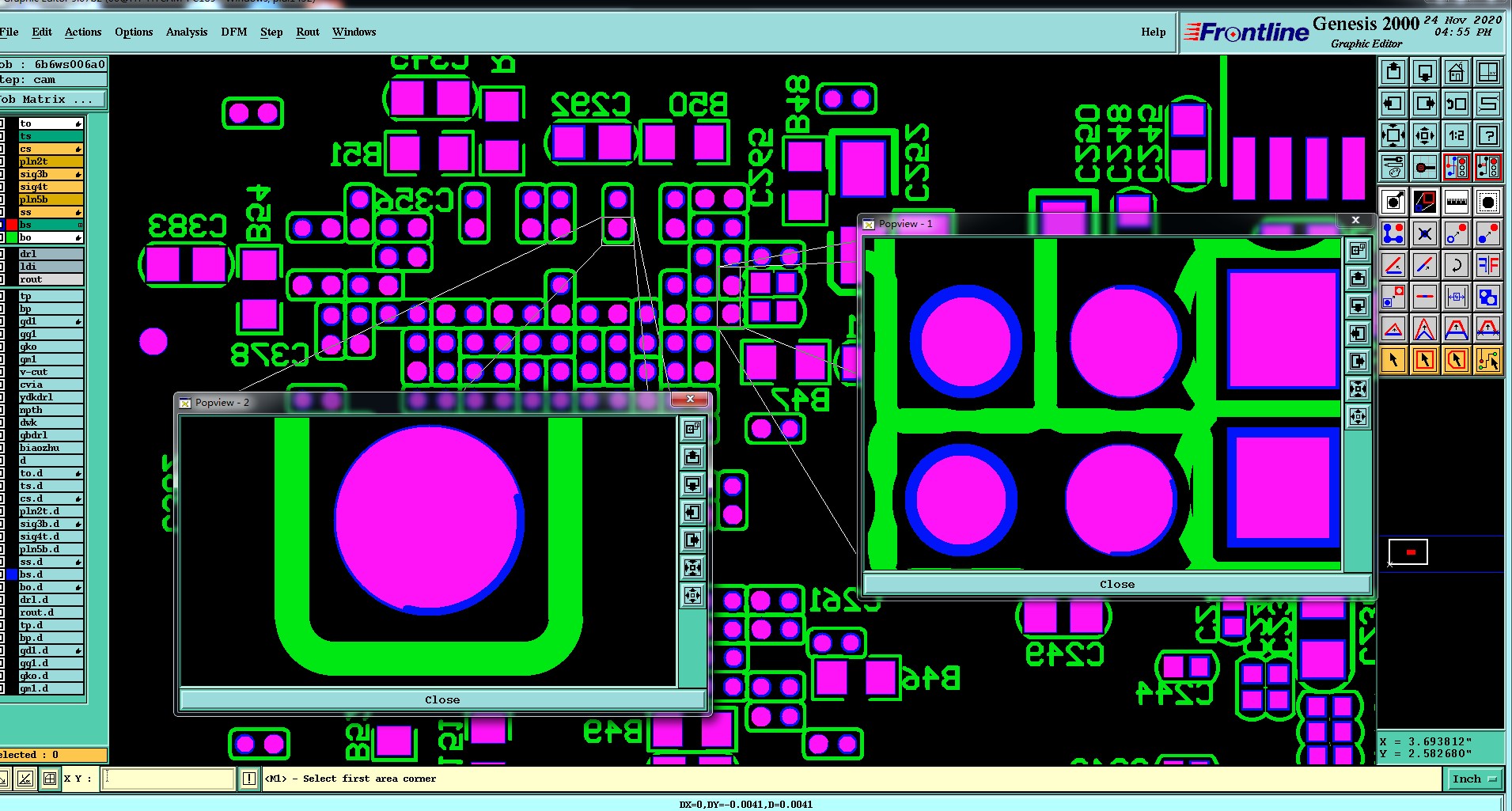
Task: Open the Options menu
Action: (x=134, y=32)
